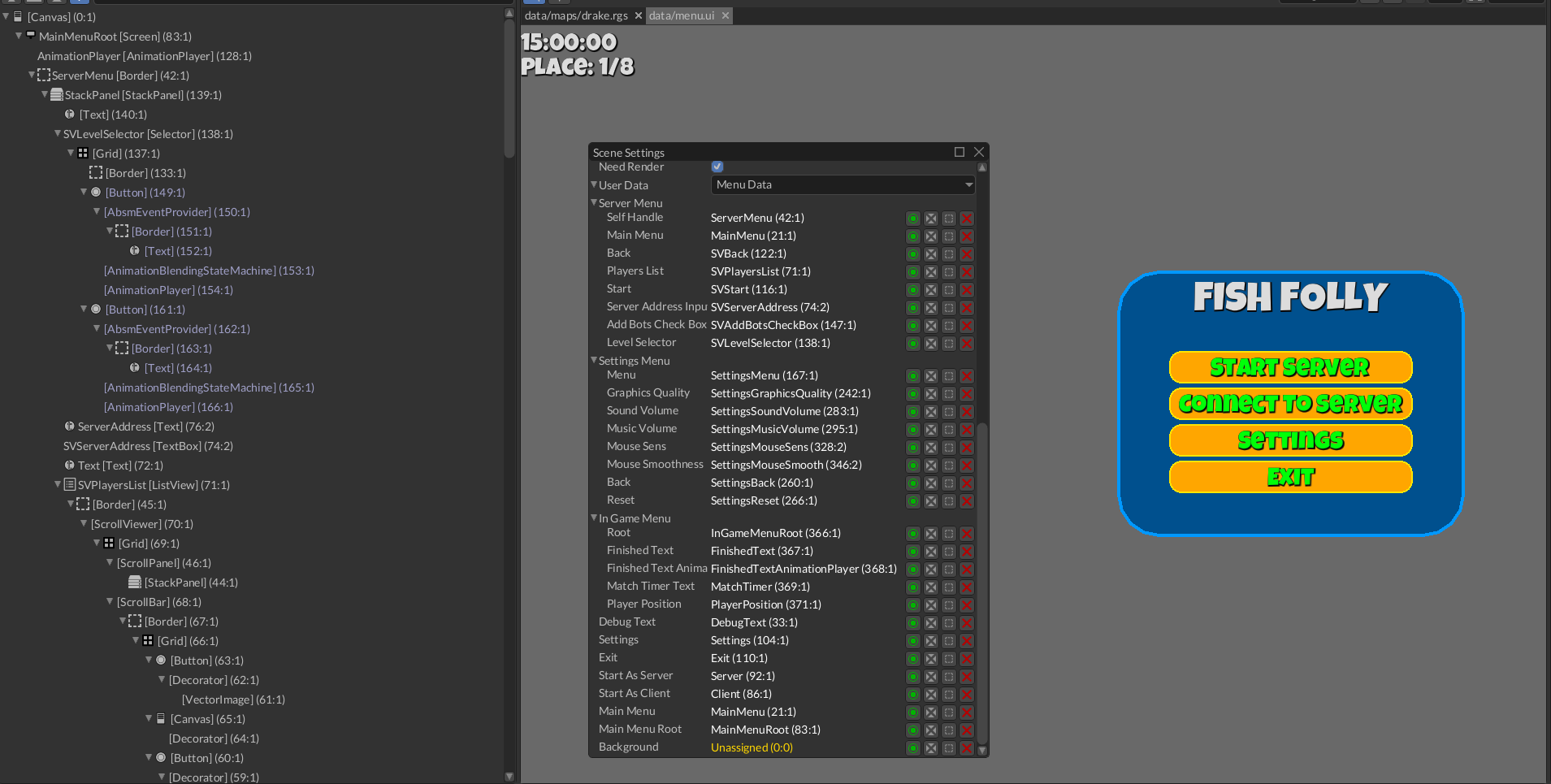Open the User Data dropdown
Screen dimensions: 1551x784
coord(843,185)
